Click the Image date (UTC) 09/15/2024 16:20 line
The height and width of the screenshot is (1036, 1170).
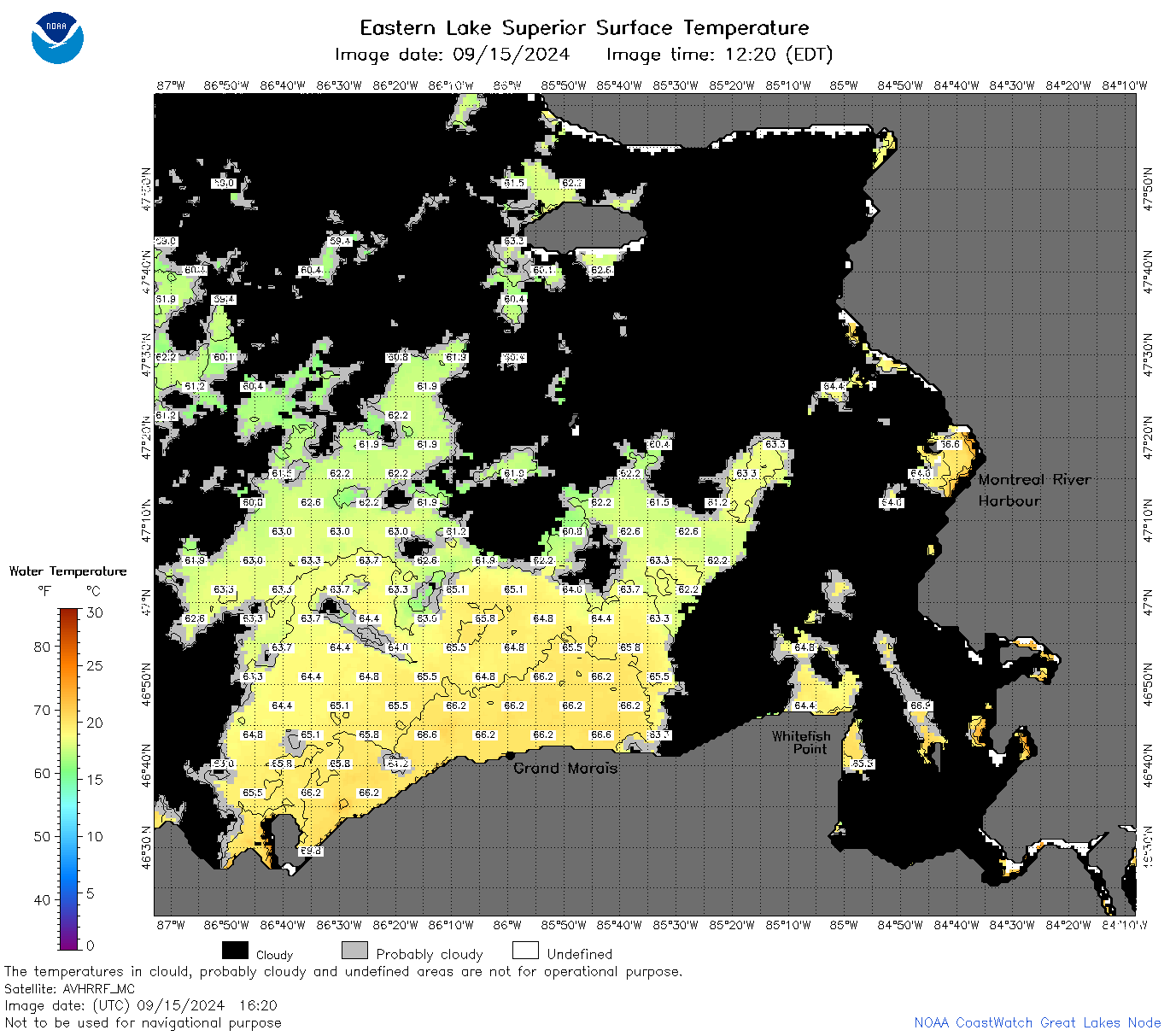pos(141,1005)
